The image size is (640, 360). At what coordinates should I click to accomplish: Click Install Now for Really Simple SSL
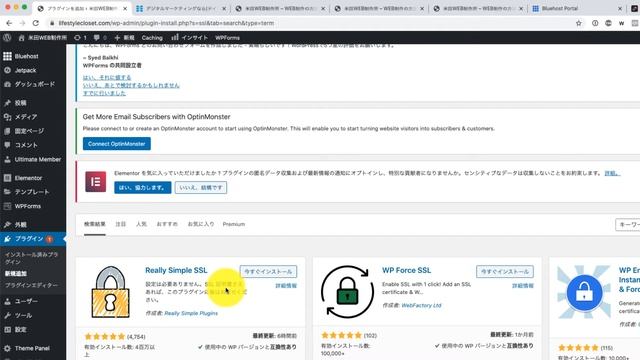(268, 271)
